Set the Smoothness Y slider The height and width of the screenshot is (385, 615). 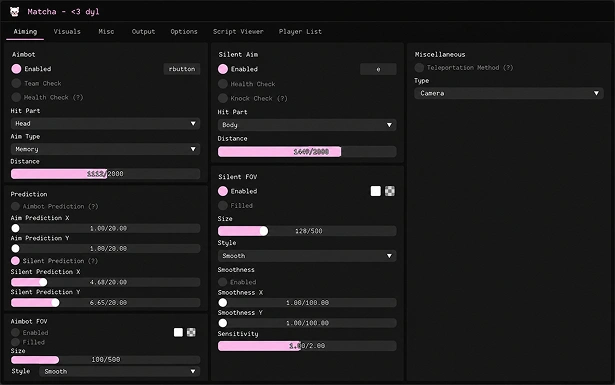tap(307, 323)
